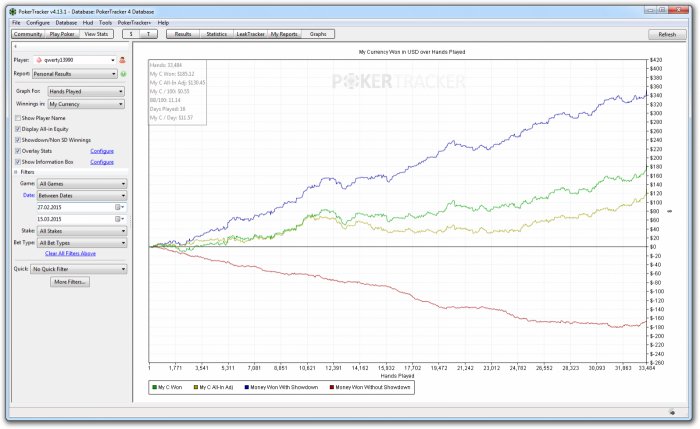Uncheck Display All-in Equity
This screenshot has height=429, width=700.
pyautogui.click(x=18, y=129)
